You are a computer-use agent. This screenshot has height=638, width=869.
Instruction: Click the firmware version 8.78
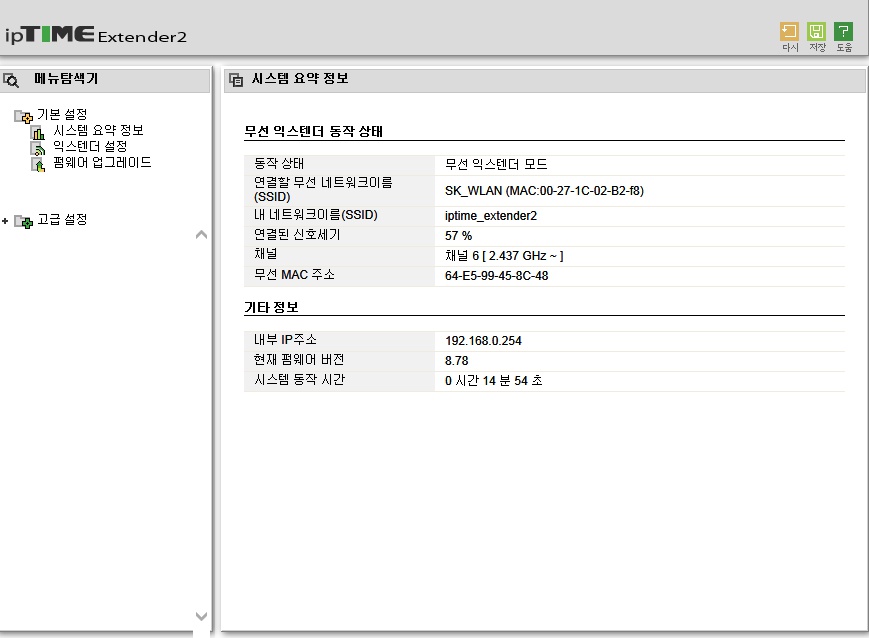click(x=457, y=361)
